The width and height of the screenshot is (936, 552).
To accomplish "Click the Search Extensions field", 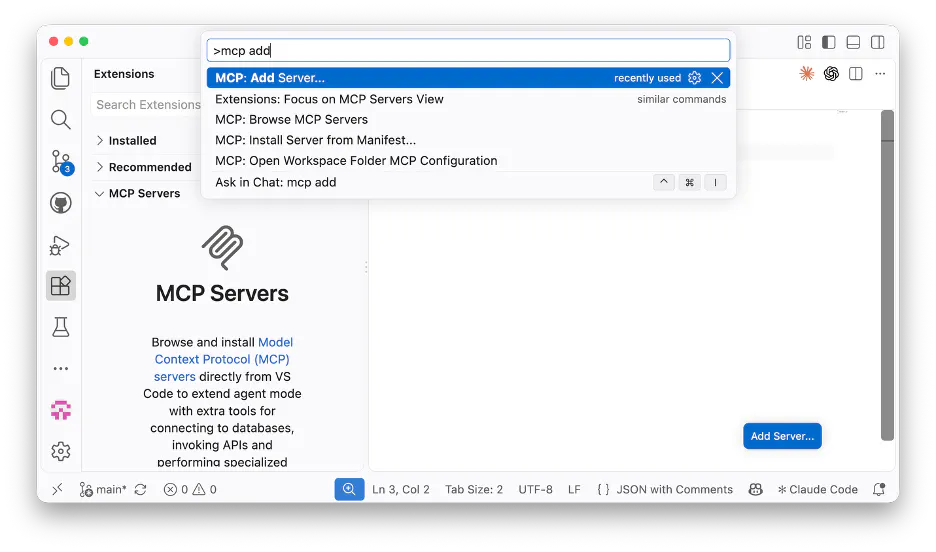I will (148, 104).
